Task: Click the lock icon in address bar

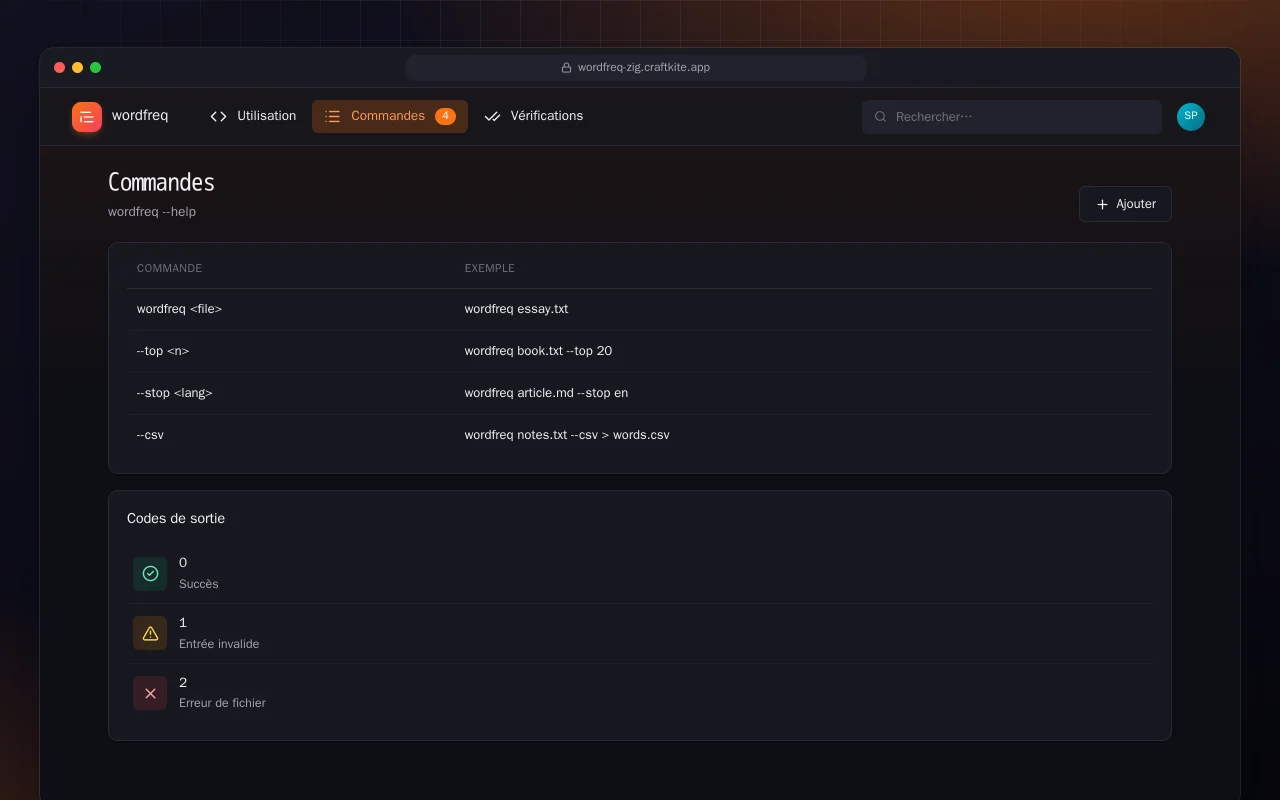Action: click(x=566, y=68)
